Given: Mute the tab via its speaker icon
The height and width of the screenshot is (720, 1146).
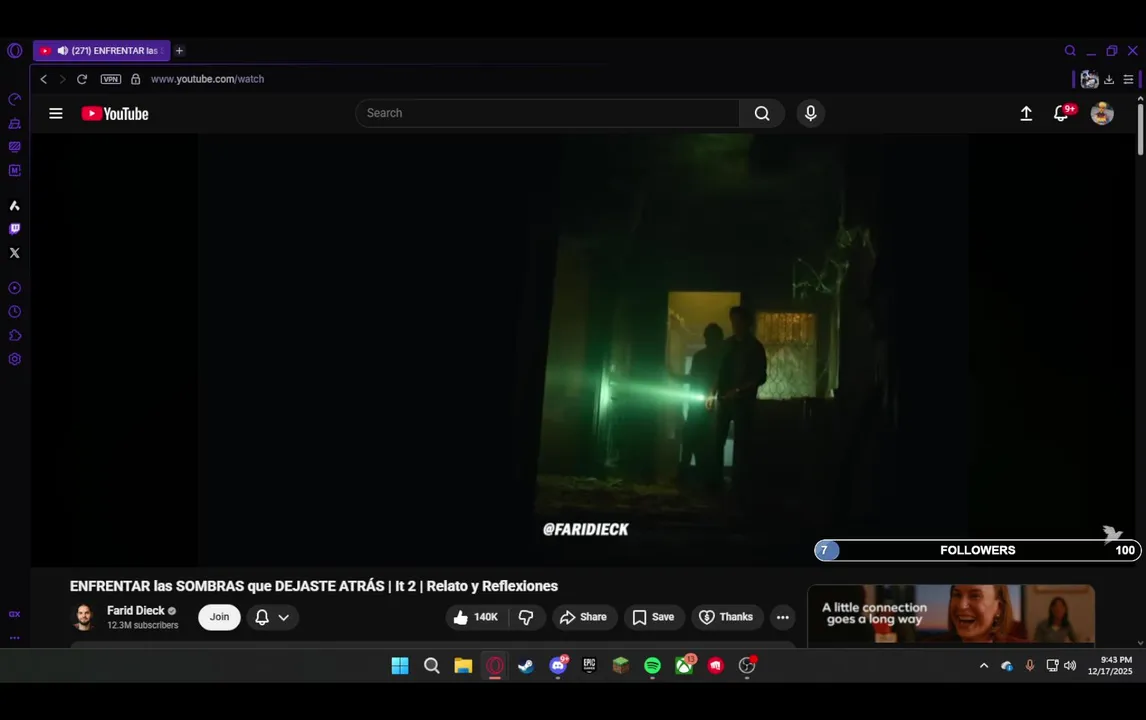Looking at the screenshot, I should coord(63,50).
